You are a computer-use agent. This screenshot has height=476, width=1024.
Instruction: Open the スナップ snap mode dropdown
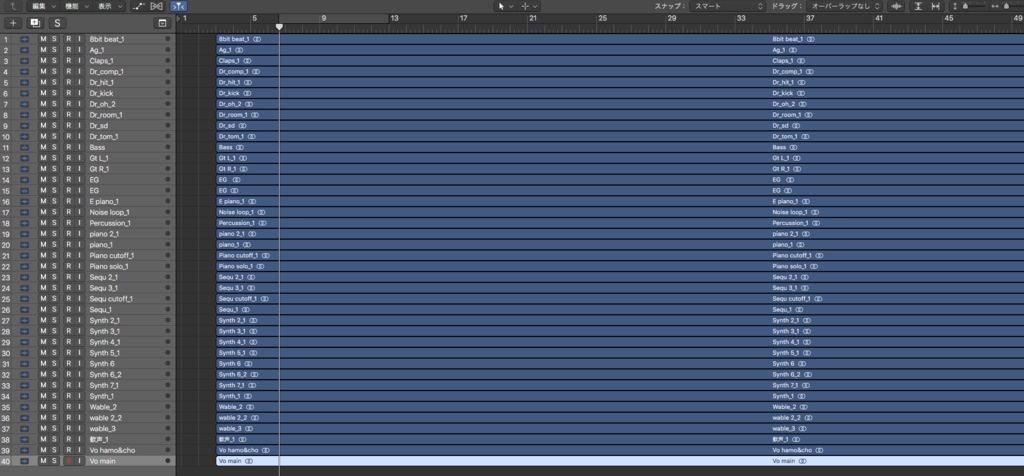pos(728,6)
